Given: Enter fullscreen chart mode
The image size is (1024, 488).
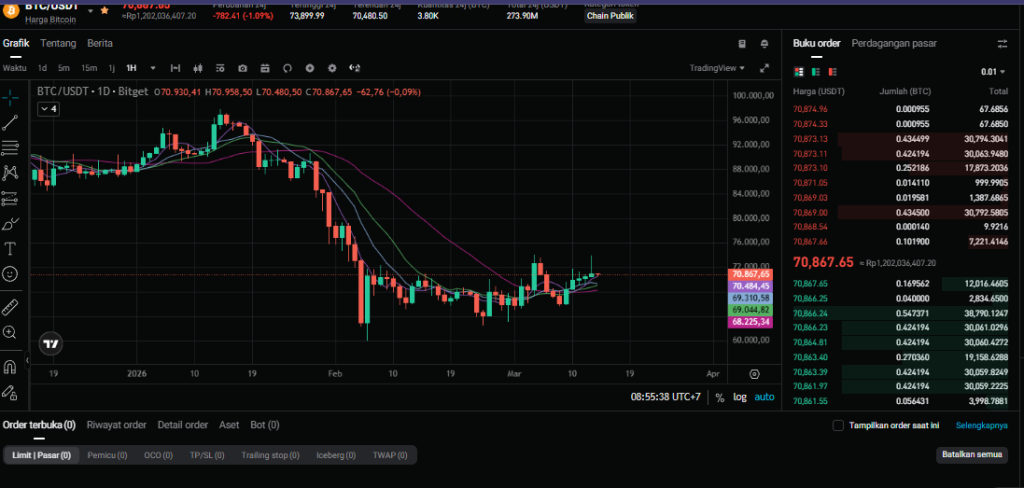Looking at the screenshot, I should (765, 68).
